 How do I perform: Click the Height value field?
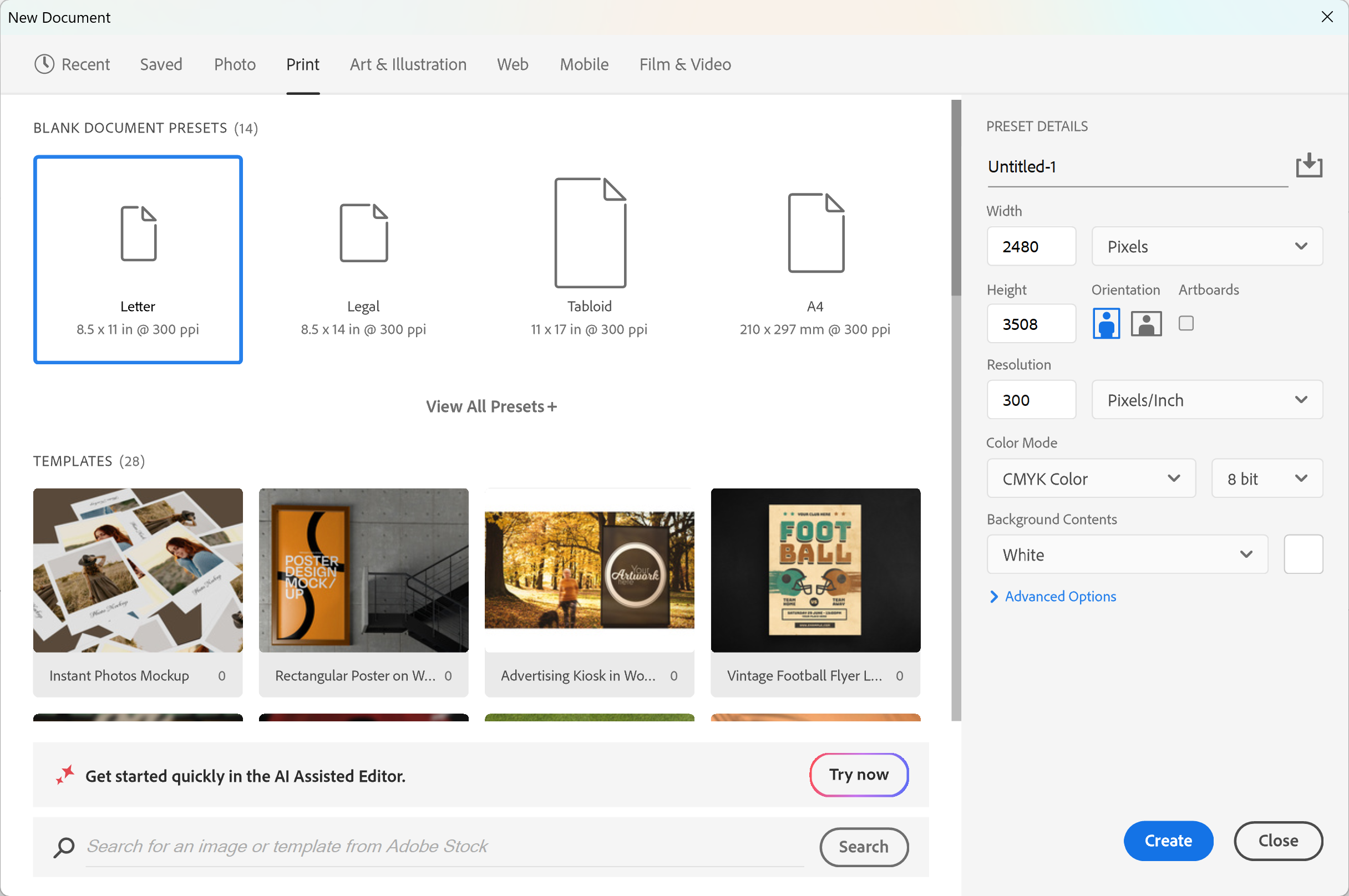[x=1031, y=324]
